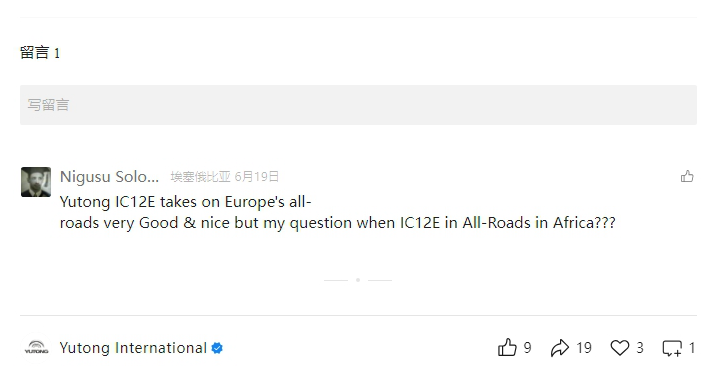The image size is (713, 375).
Task: Click the share count 19
Action: tap(584, 348)
